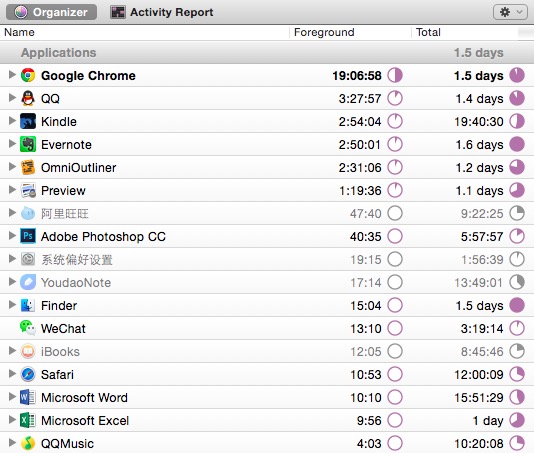This screenshot has height=453, width=534.
Task: Click Google Chrome's total time pie indicator
Action: (x=517, y=75)
